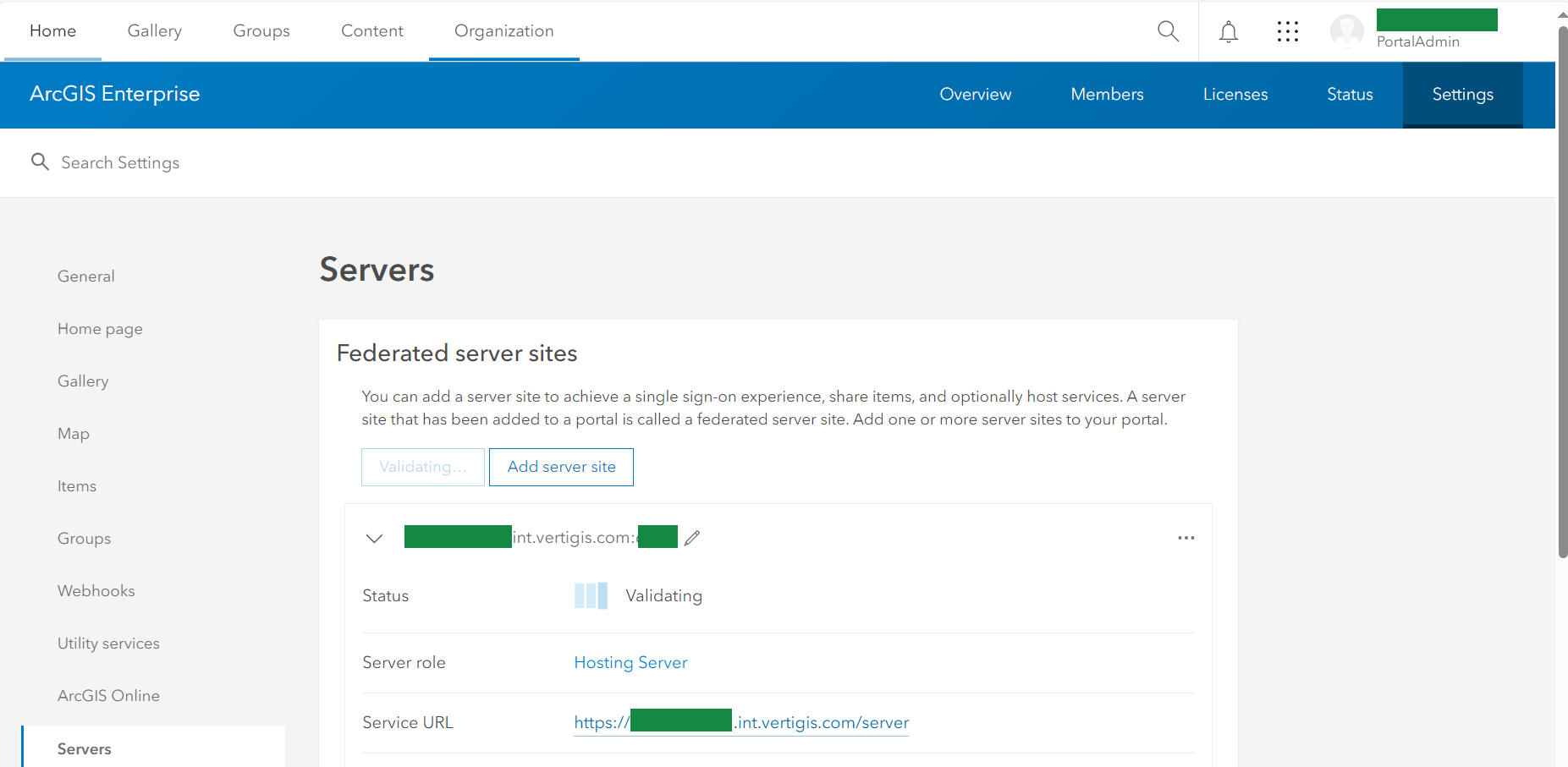Viewport: 1568px width, 767px height.
Task: Click the 'Servers' page heading
Action: coord(377,270)
